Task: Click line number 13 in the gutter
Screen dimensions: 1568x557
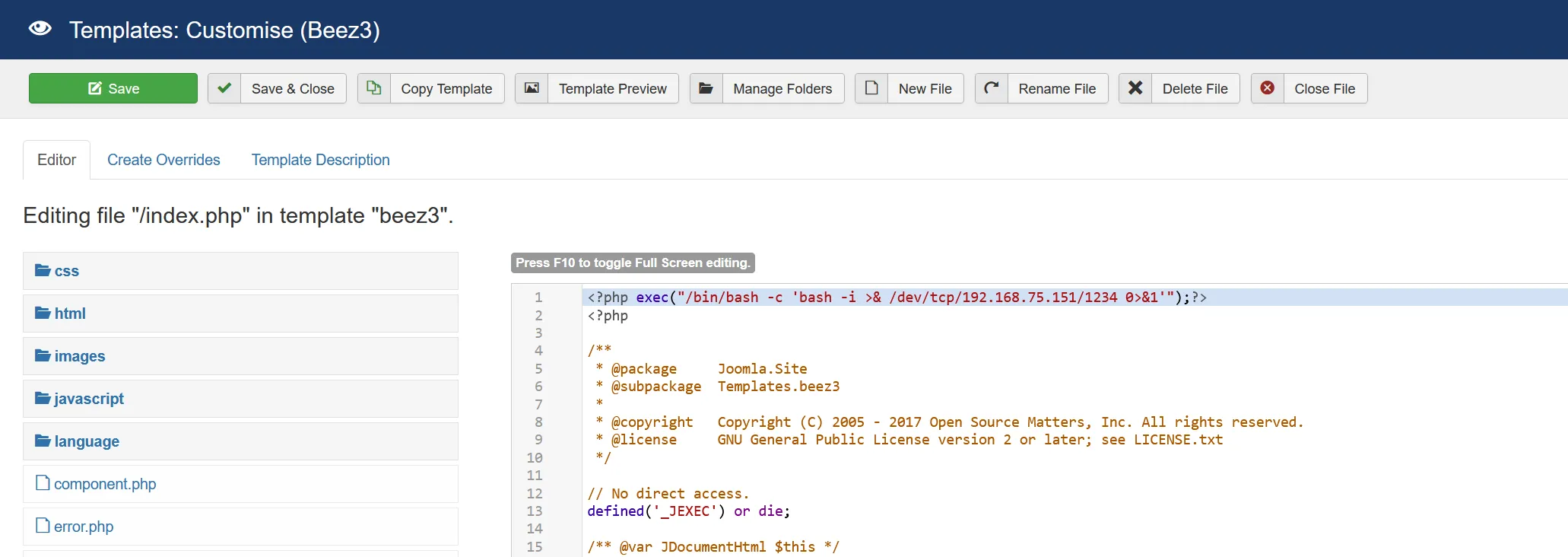Action: point(535,511)
